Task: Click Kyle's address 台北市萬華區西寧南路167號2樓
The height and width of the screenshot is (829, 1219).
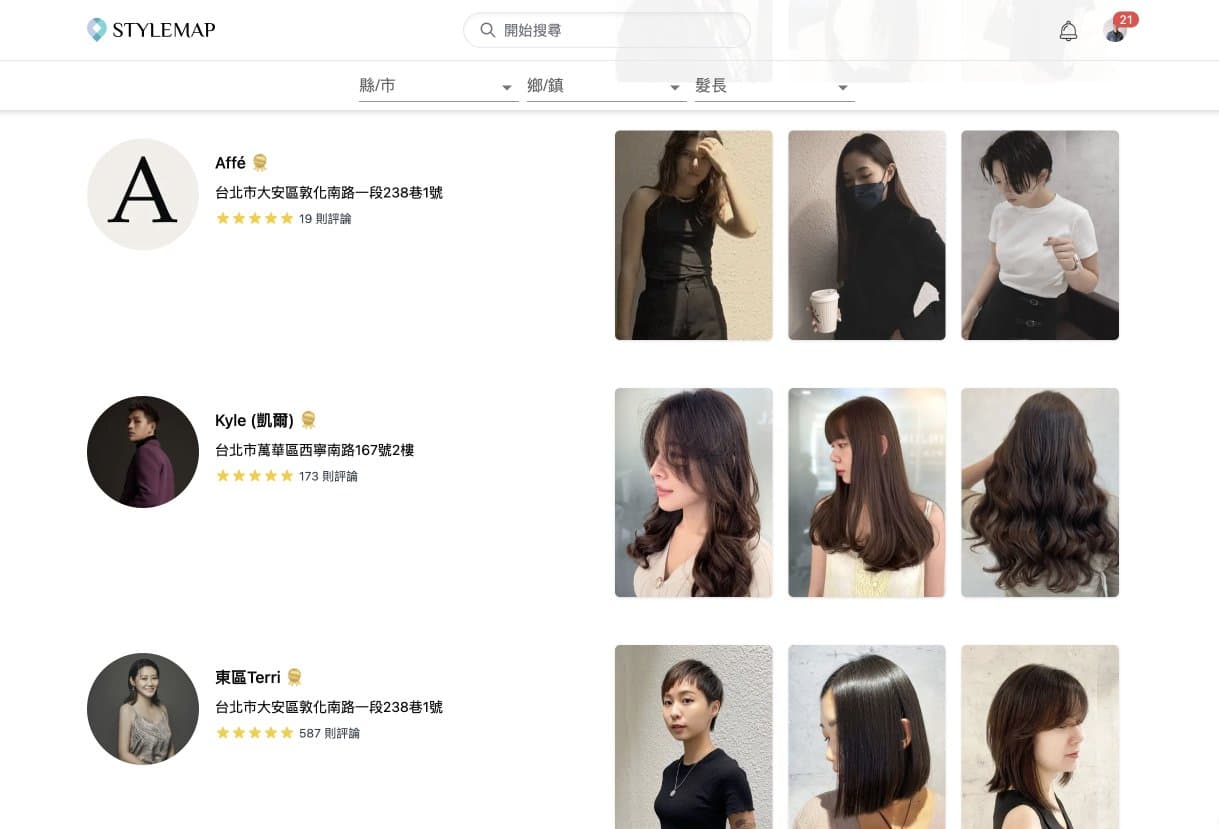Action: pyautogui.click(x=314, y=450)
